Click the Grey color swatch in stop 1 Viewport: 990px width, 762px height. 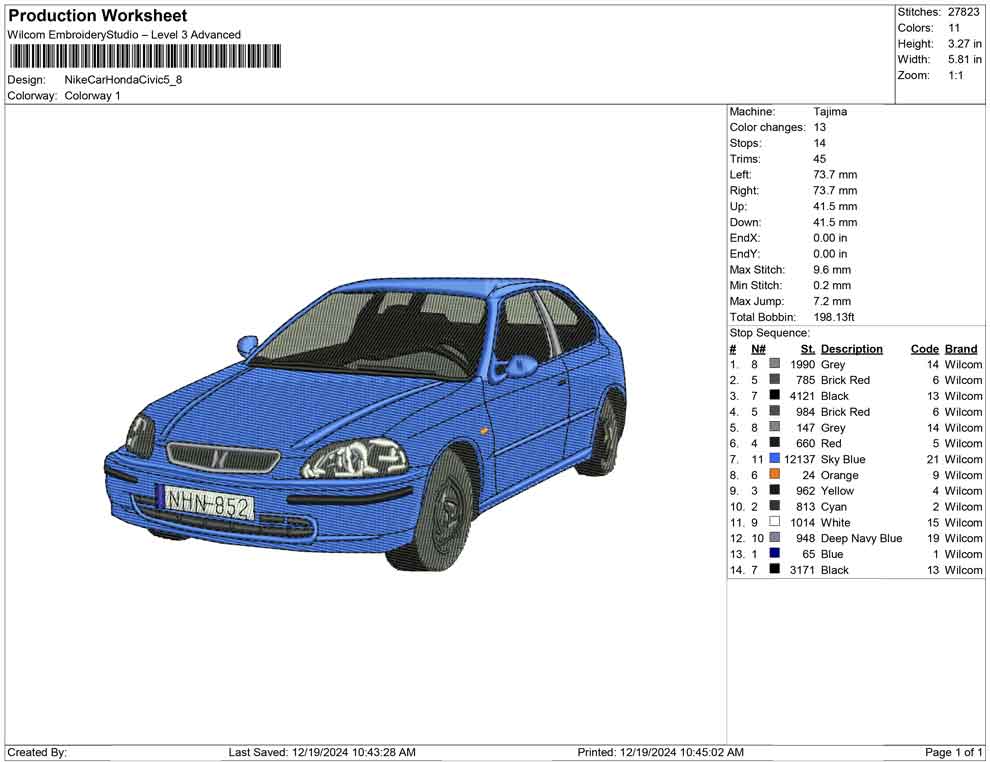773,364
